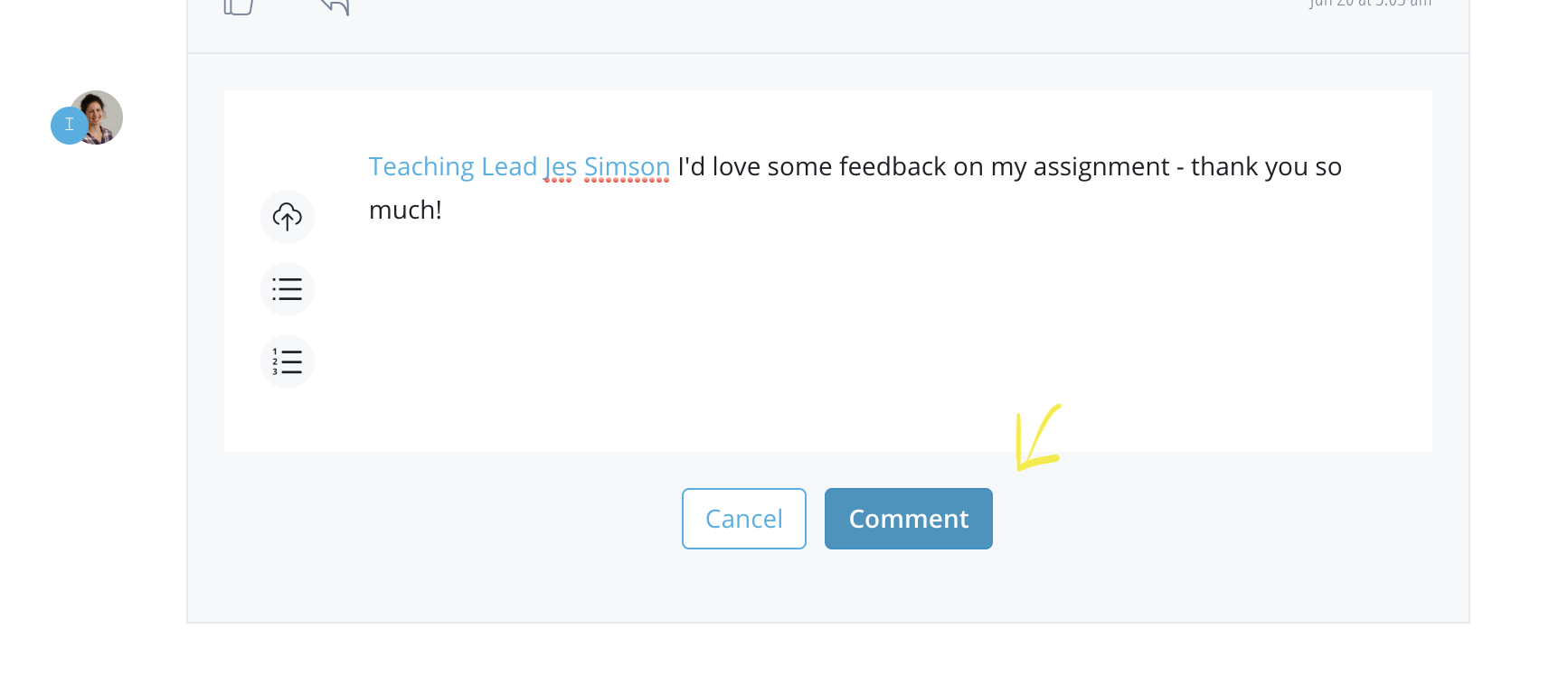Toggle the bulleted list formatting
The image size is (1568, 685).
pyautogui.click(x=288, y=289)
